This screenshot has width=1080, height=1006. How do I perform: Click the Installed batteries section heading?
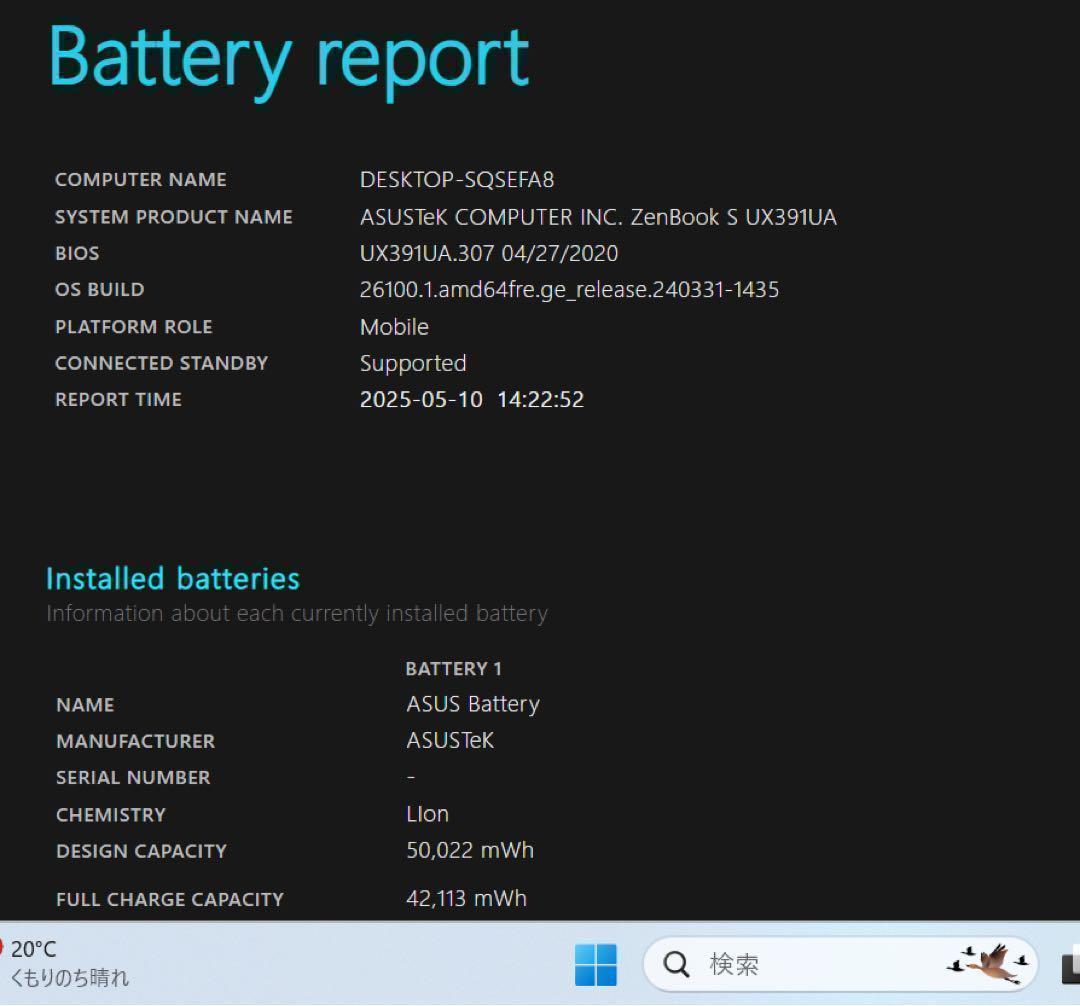[x=173, y=579]
